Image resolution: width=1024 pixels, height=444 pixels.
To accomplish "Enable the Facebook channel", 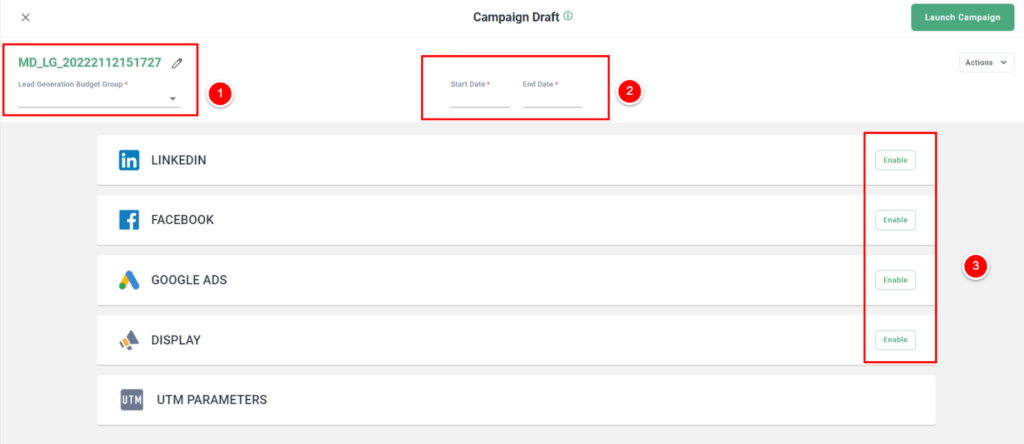I will point(895,220).
